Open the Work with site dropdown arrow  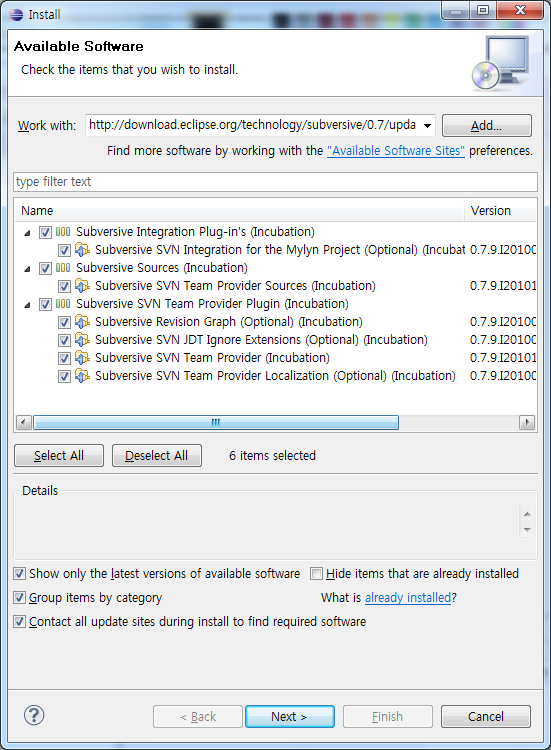pos(427,126)
